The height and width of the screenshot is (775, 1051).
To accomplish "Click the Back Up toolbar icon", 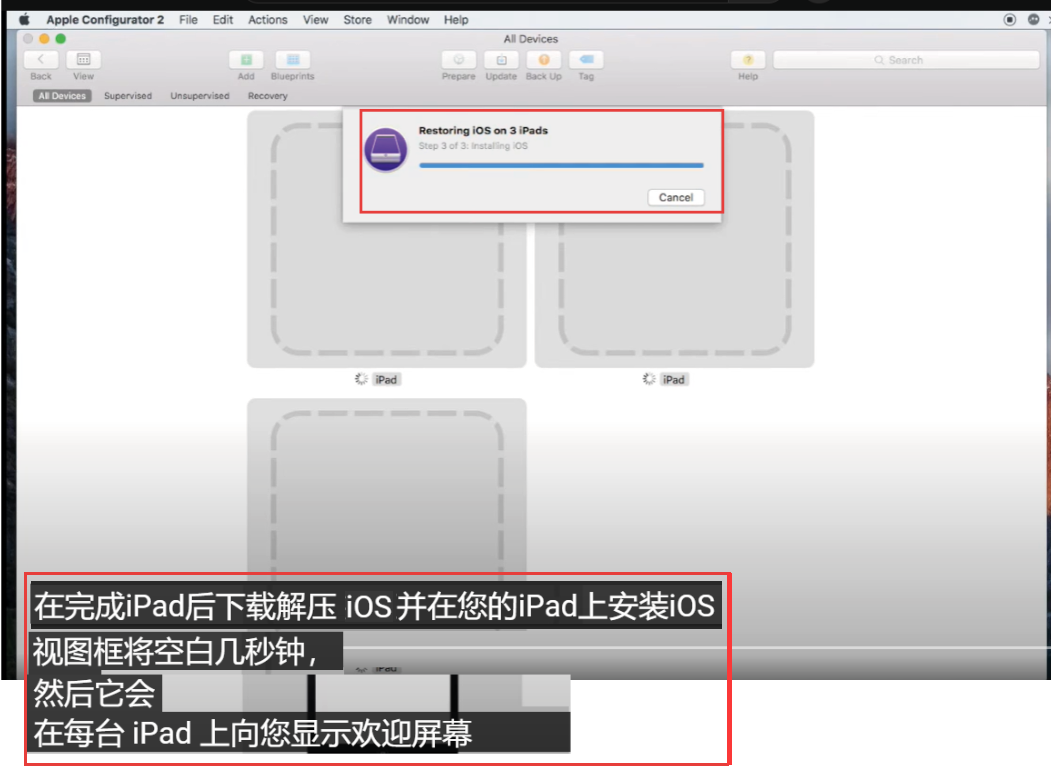I will (x=544, y=60).
